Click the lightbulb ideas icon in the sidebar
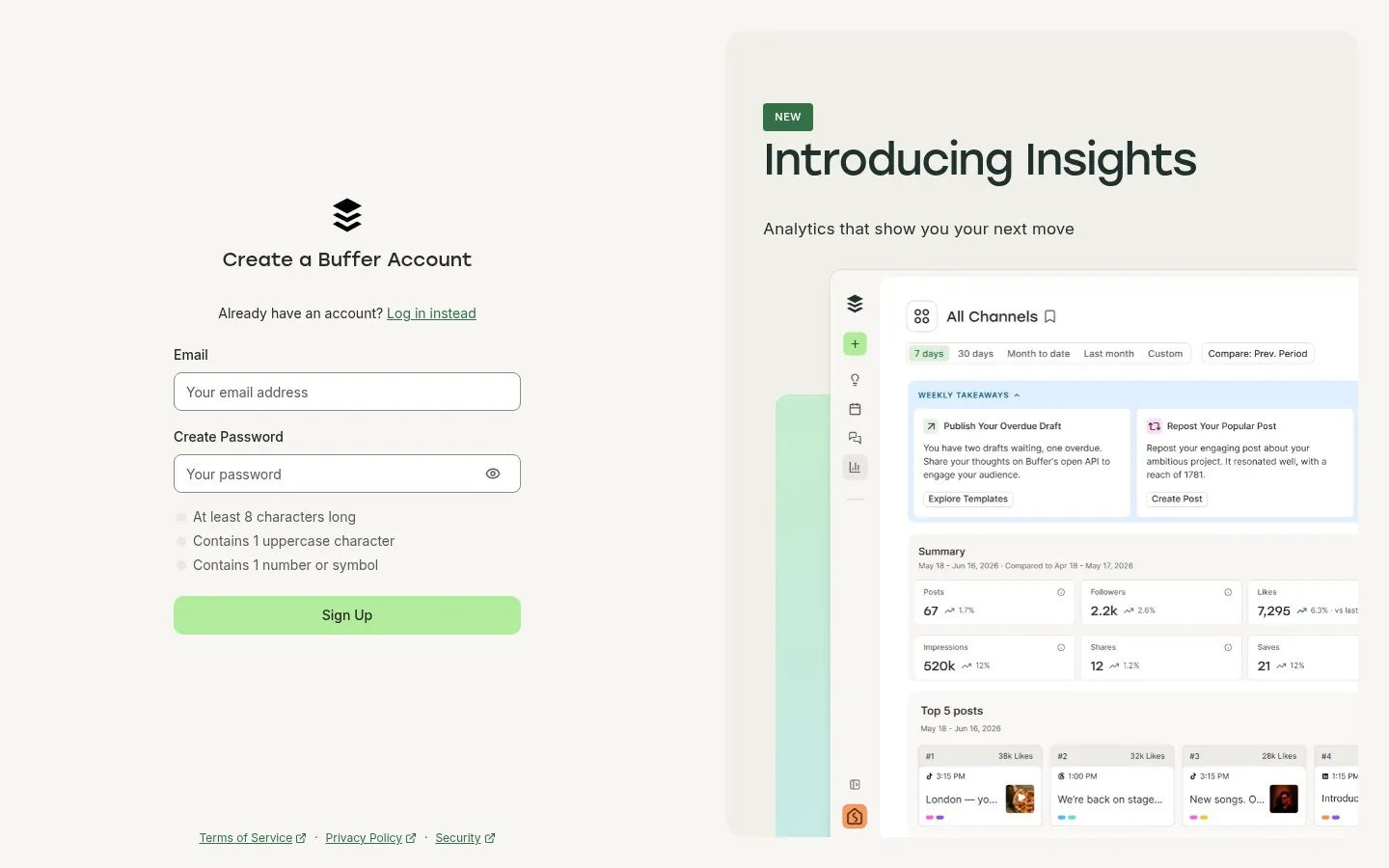 (855, 380)
